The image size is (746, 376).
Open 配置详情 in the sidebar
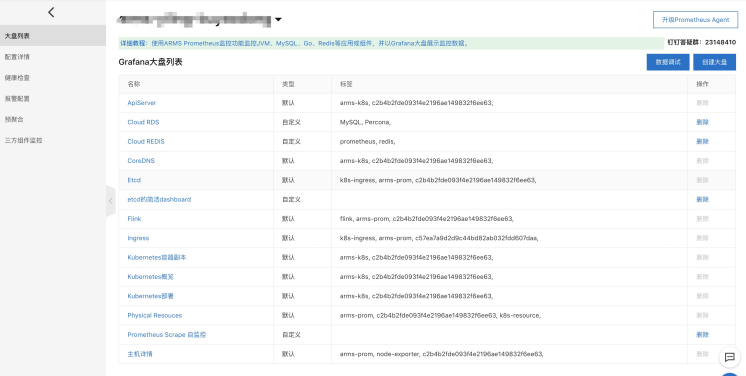tap(18, 57)
